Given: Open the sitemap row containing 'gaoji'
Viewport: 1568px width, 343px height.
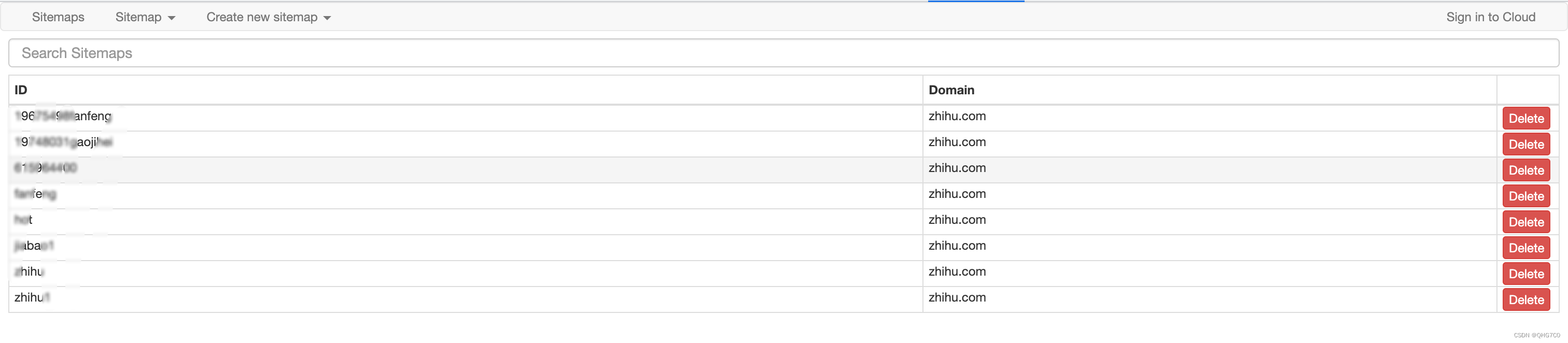Looking at the screenshot, I should pyautogui.click(x=64, y=142).
